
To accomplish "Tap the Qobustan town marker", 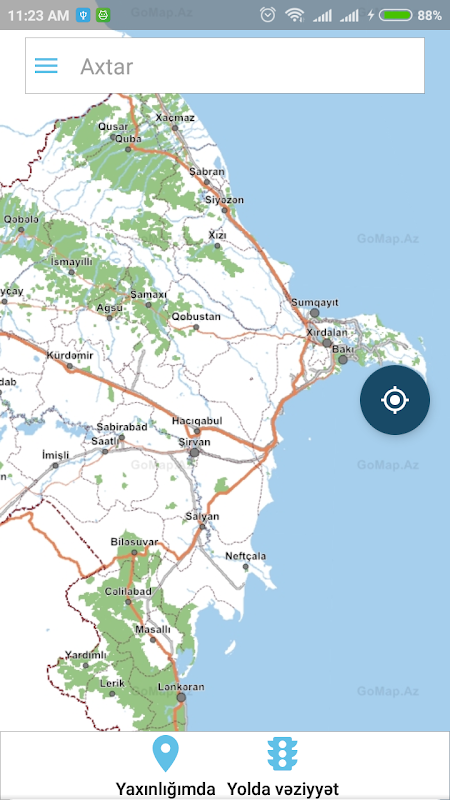I will tap(196, 327).
